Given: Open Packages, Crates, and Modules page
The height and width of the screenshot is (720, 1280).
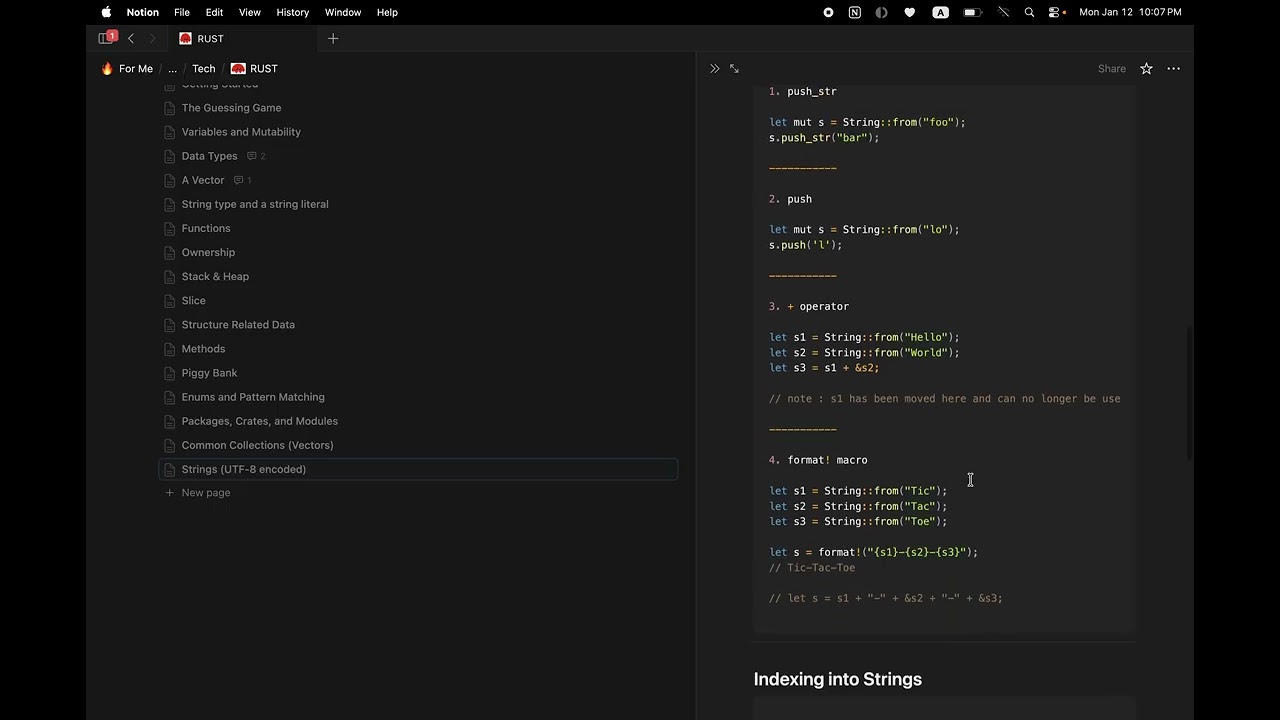Looking at the screenshot, I should (x=260, y=421).
